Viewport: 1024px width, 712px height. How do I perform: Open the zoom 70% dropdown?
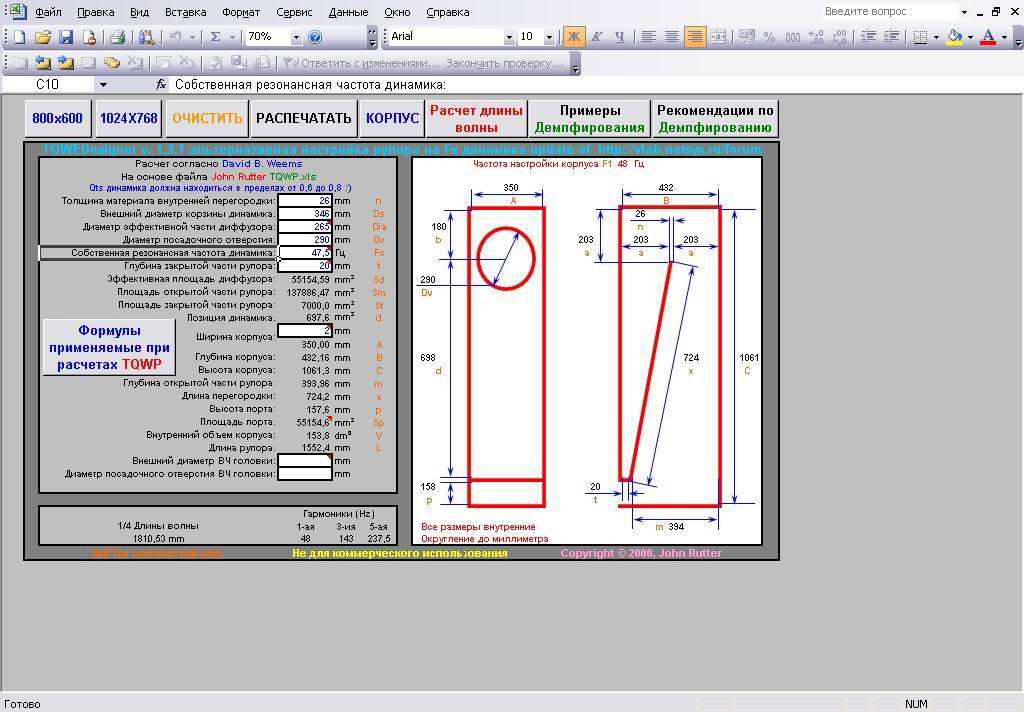[296, 37]
